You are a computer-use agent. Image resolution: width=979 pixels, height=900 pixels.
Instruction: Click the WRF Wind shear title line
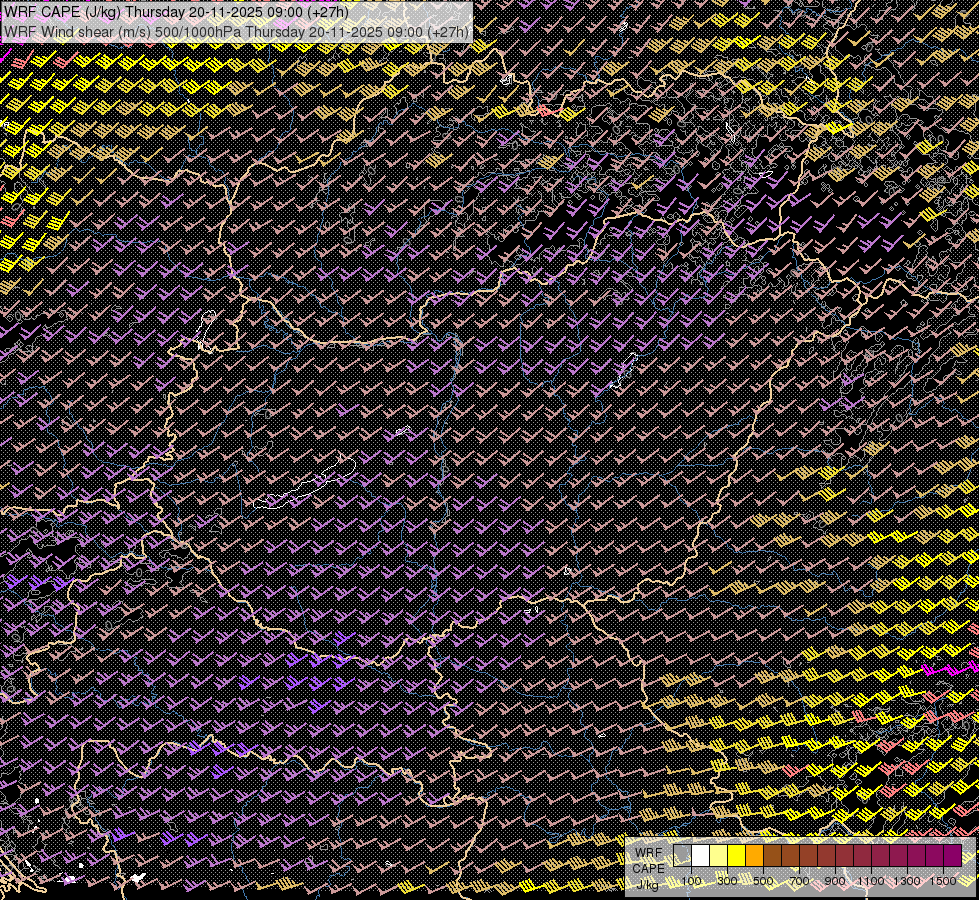[x=236, y=31]
